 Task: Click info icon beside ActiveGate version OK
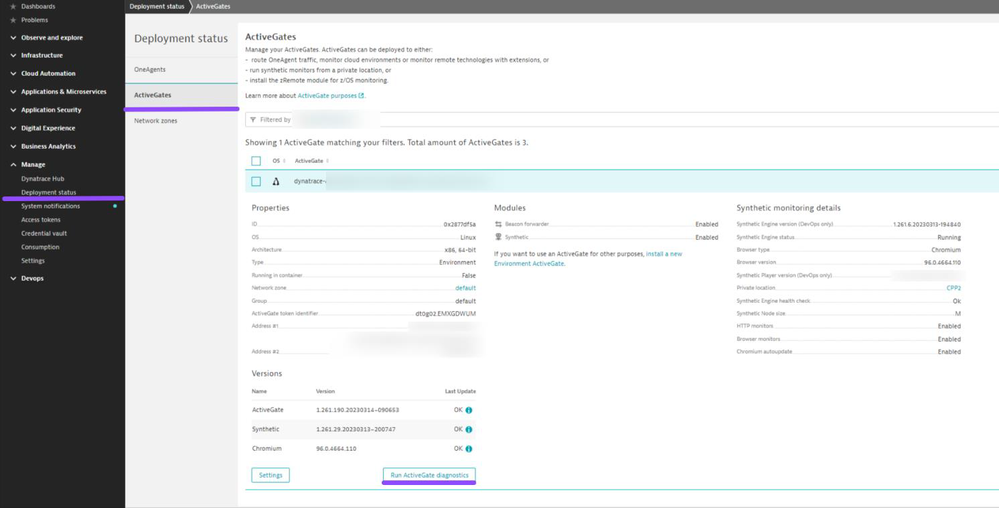coord(469,410)
